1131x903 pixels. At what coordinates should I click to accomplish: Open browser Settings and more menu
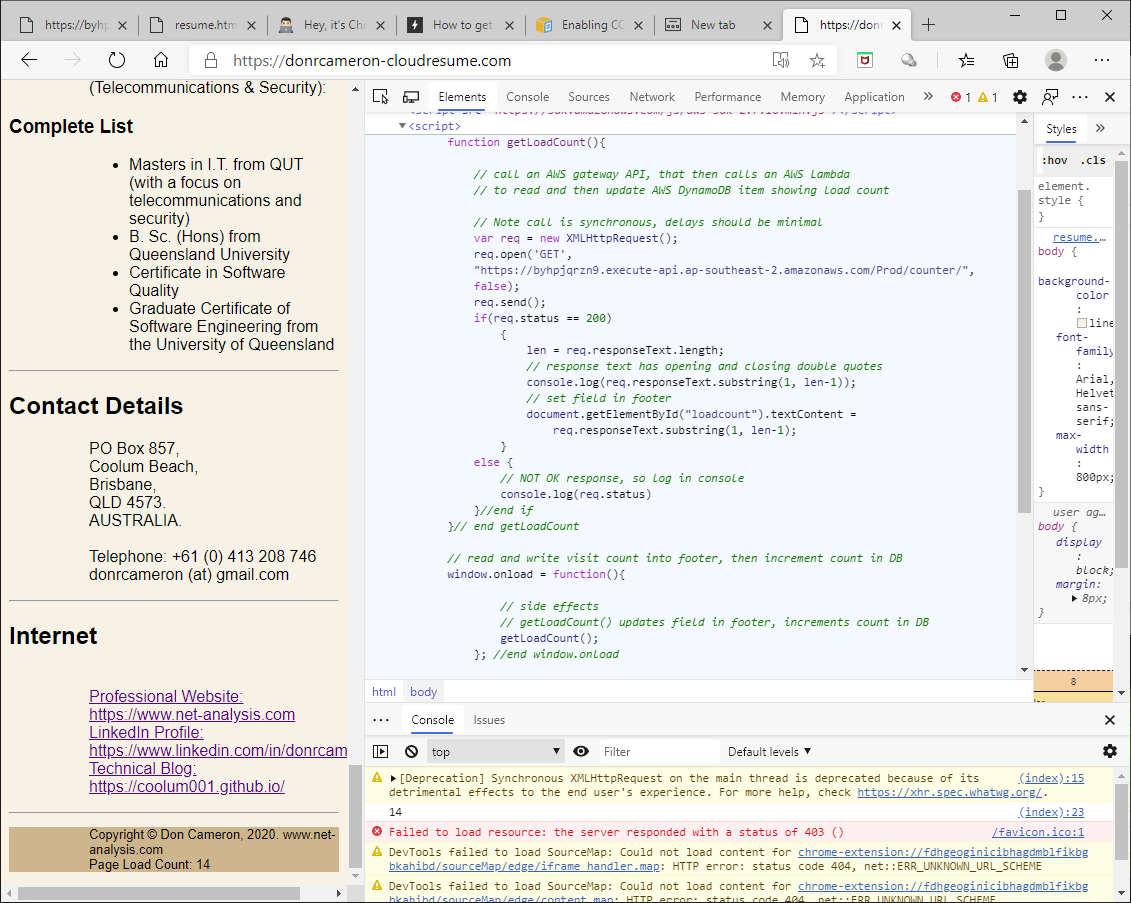(1101, 60)
